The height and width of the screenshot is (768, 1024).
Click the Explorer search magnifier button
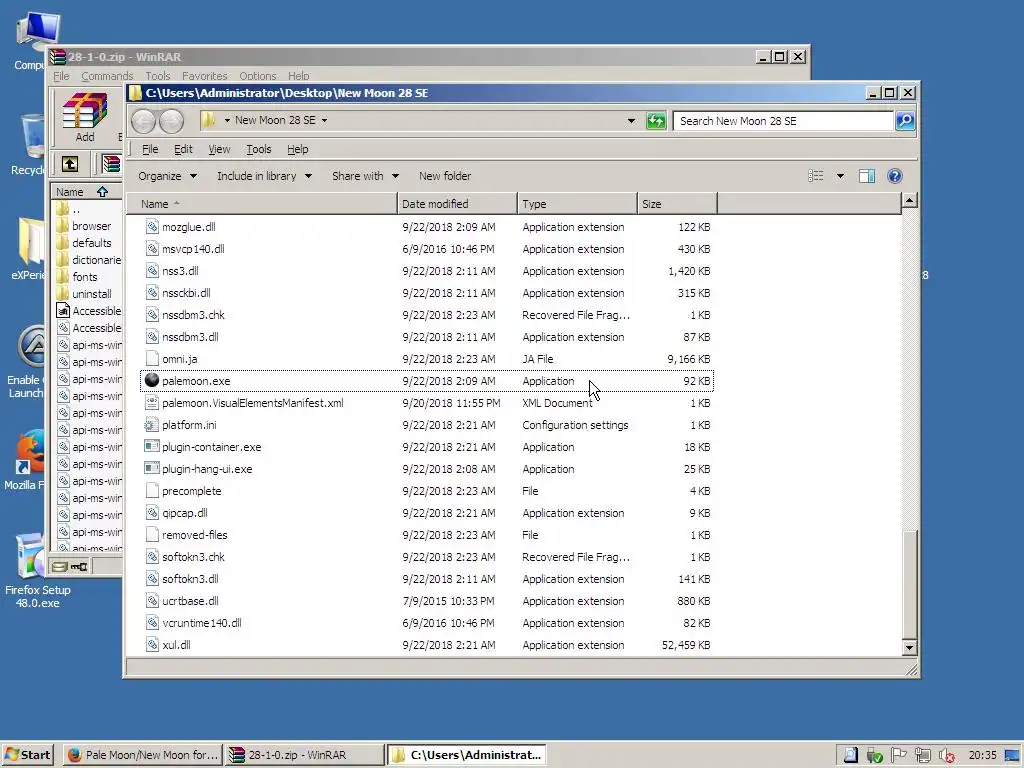[x=905, y=121]
